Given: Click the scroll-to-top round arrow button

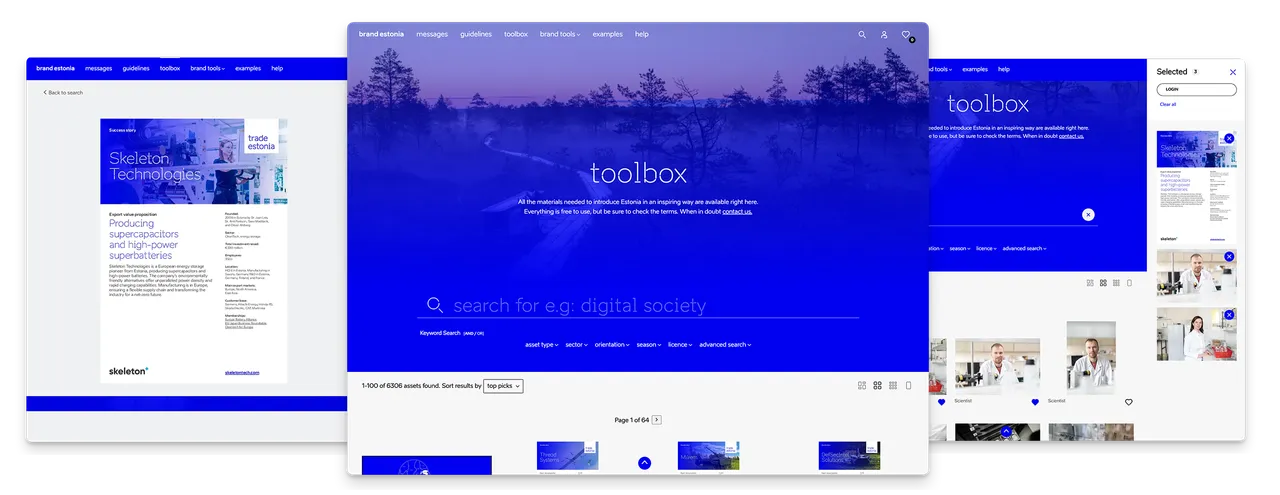Looking at the screenshot, I should [x=644, y=463].
